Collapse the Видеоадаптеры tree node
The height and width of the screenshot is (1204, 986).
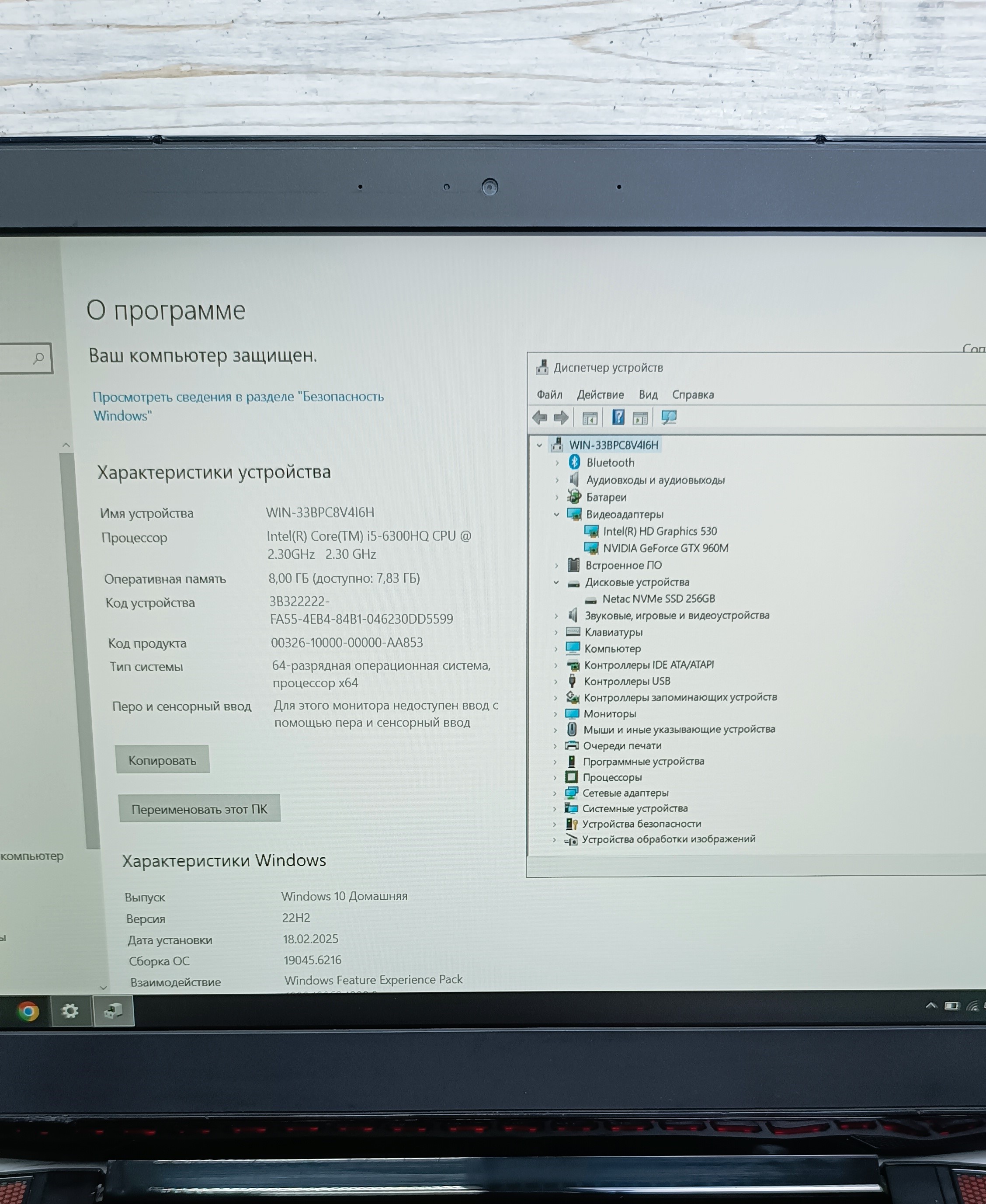point(557,515)
